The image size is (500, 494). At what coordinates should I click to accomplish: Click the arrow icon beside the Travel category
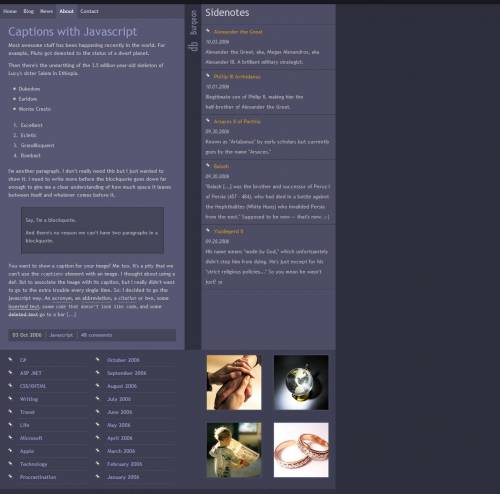(x=10, y=411)
